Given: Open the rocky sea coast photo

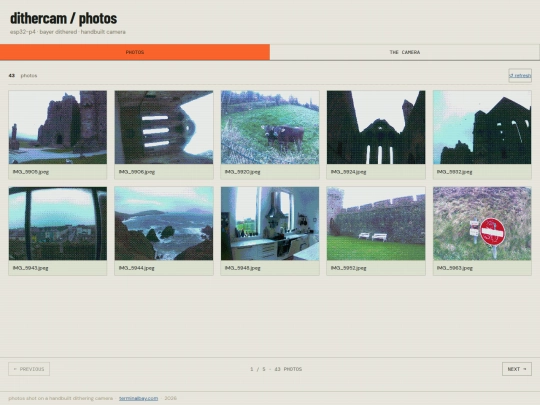Looking at the screenshot, I should coord(164,224).
